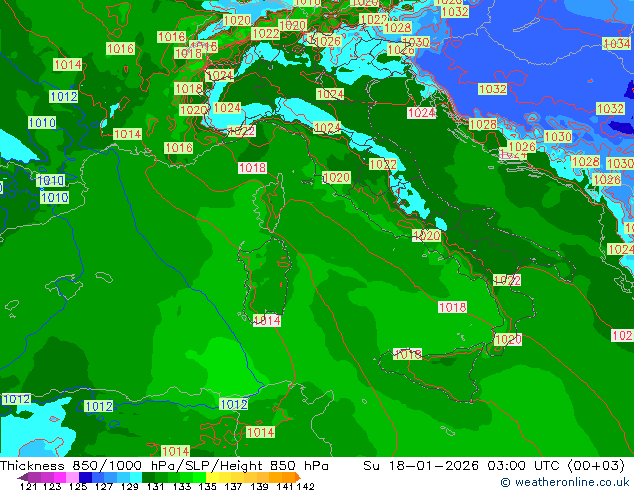
Task: Click the legend value 127
Action: click(104, 486)
